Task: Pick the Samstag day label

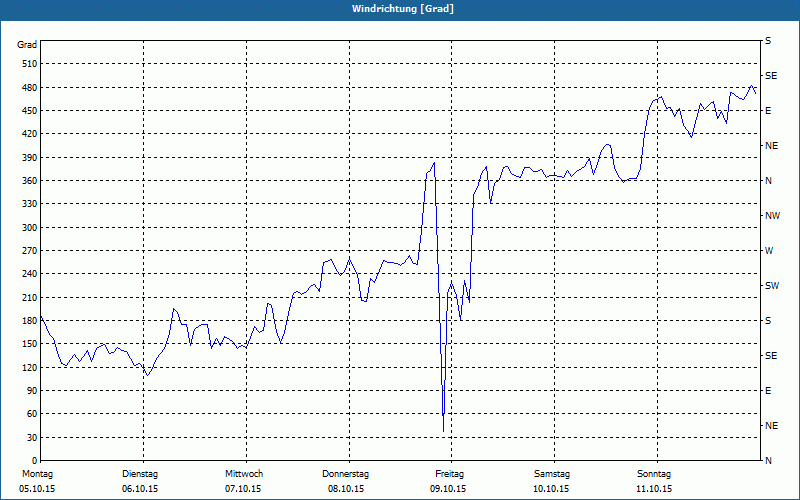Action: tap(552, 474)
